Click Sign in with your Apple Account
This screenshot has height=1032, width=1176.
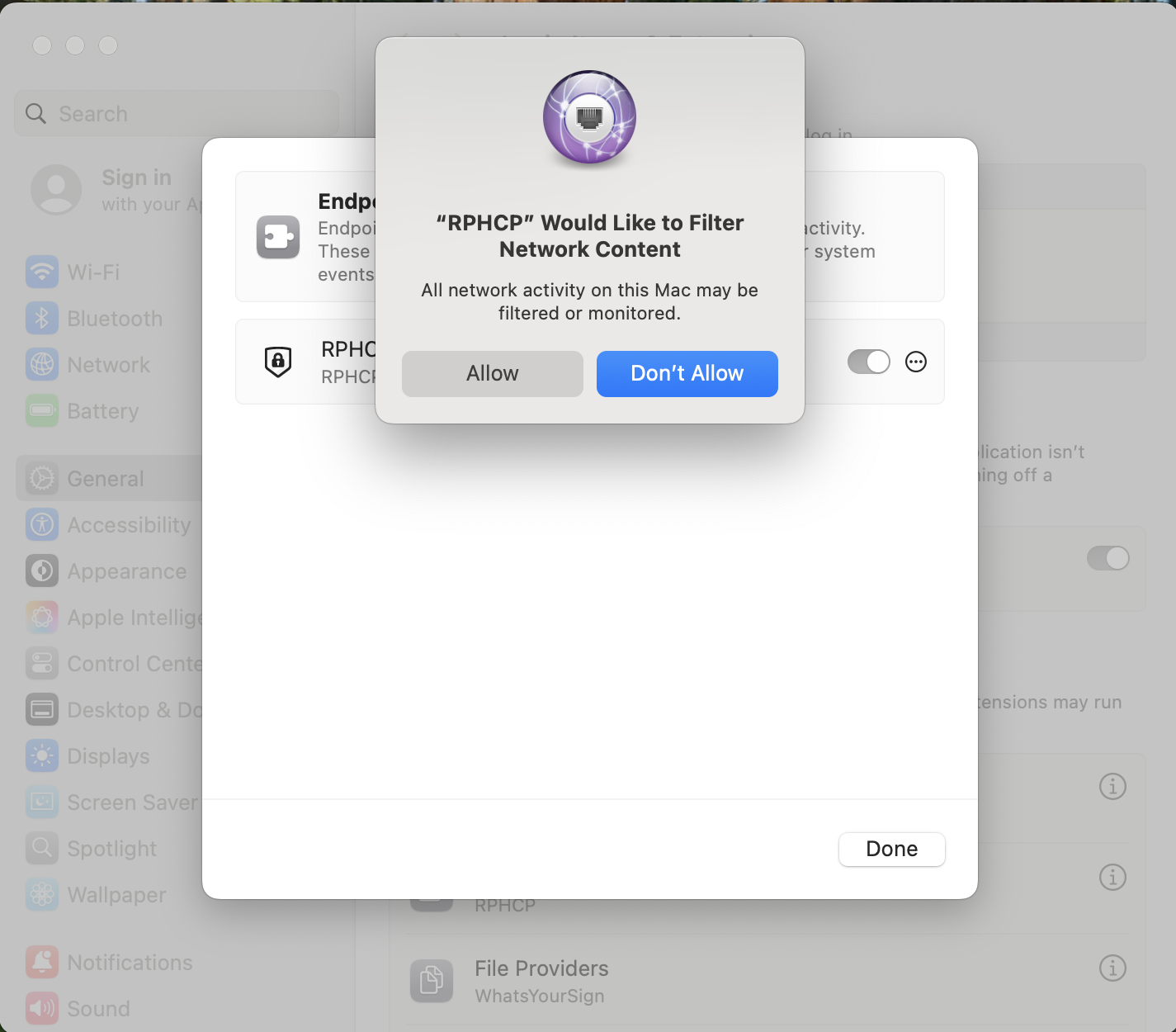click(x=116, y=190)
